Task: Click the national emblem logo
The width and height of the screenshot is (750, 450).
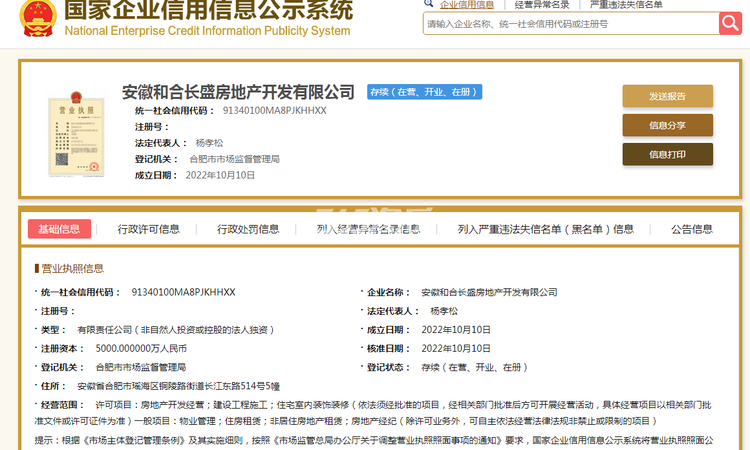Action: 38,18
